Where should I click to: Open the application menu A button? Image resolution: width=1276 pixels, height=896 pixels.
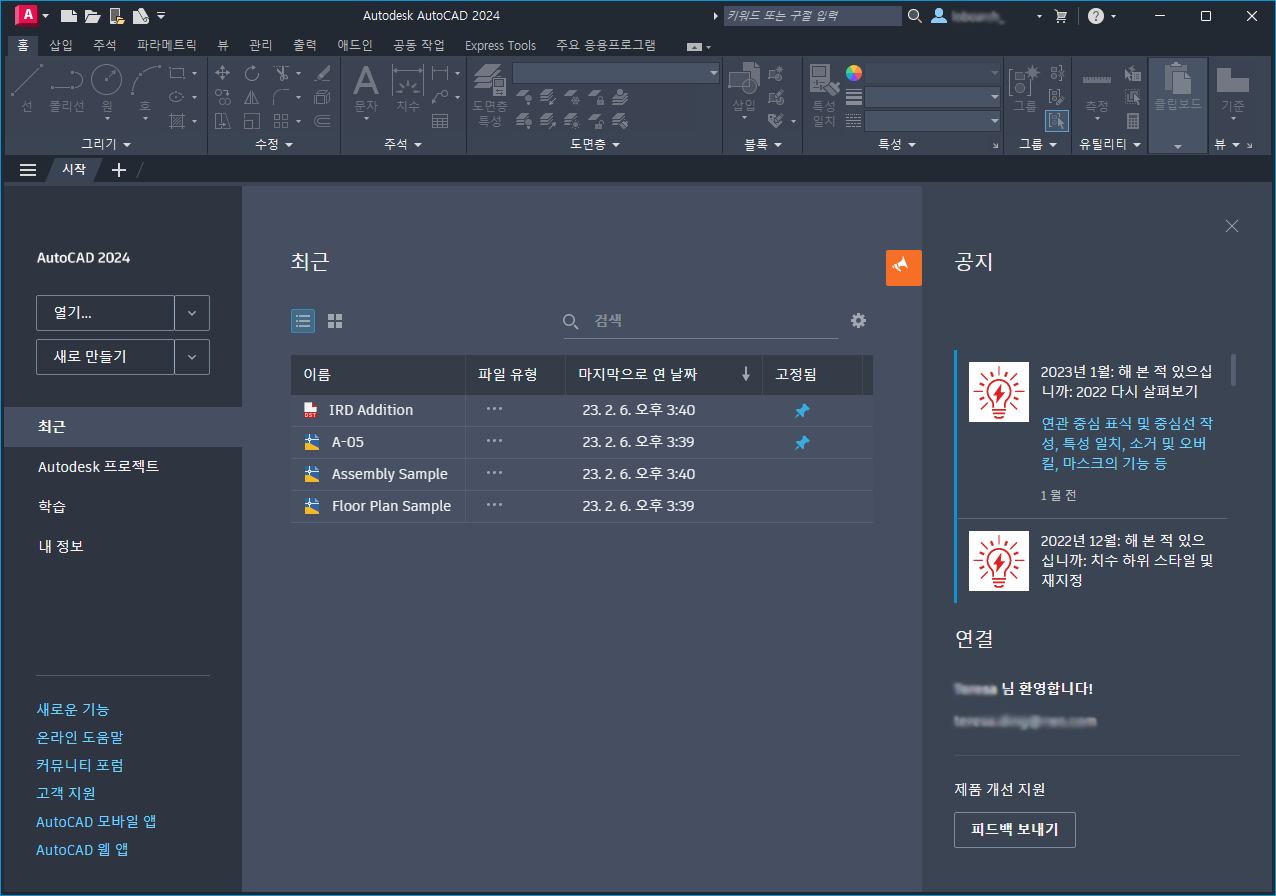click(27, 15)
